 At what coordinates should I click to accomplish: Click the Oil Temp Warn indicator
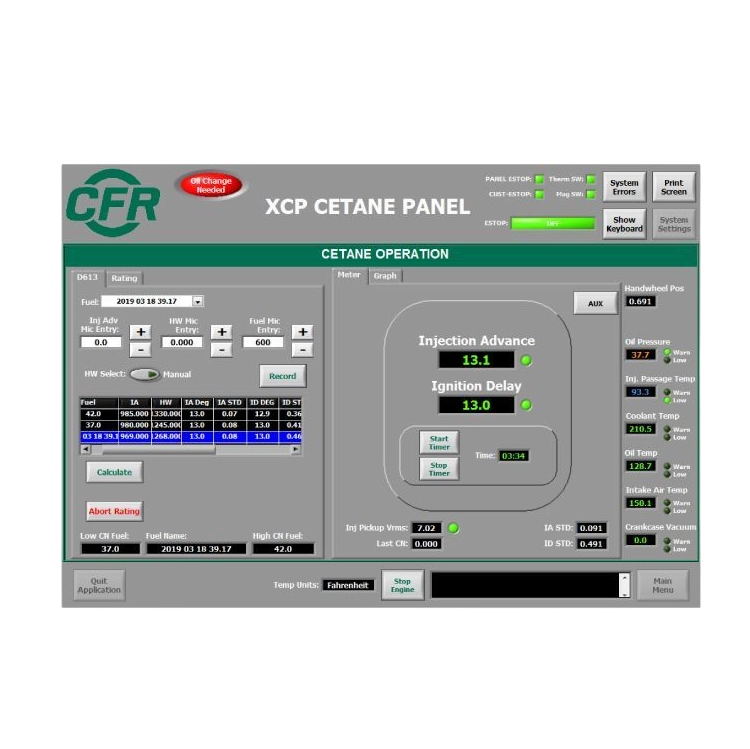point(667,466)
